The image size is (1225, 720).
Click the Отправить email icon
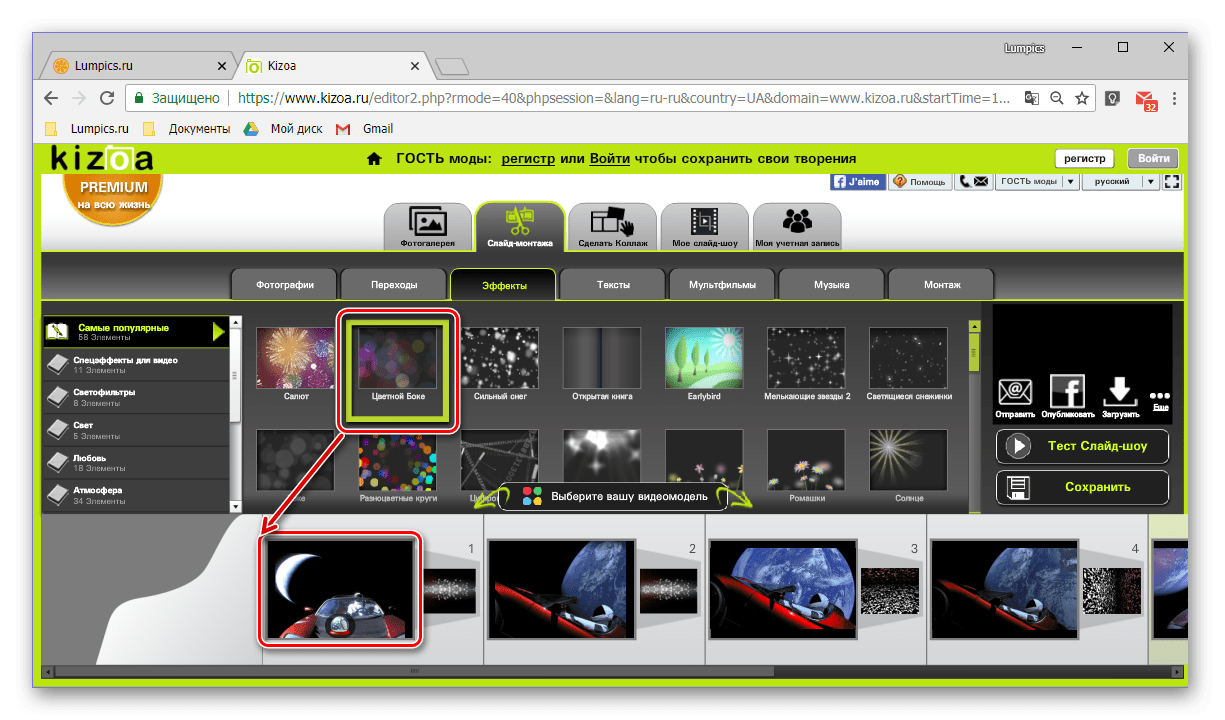[1015, 397]
